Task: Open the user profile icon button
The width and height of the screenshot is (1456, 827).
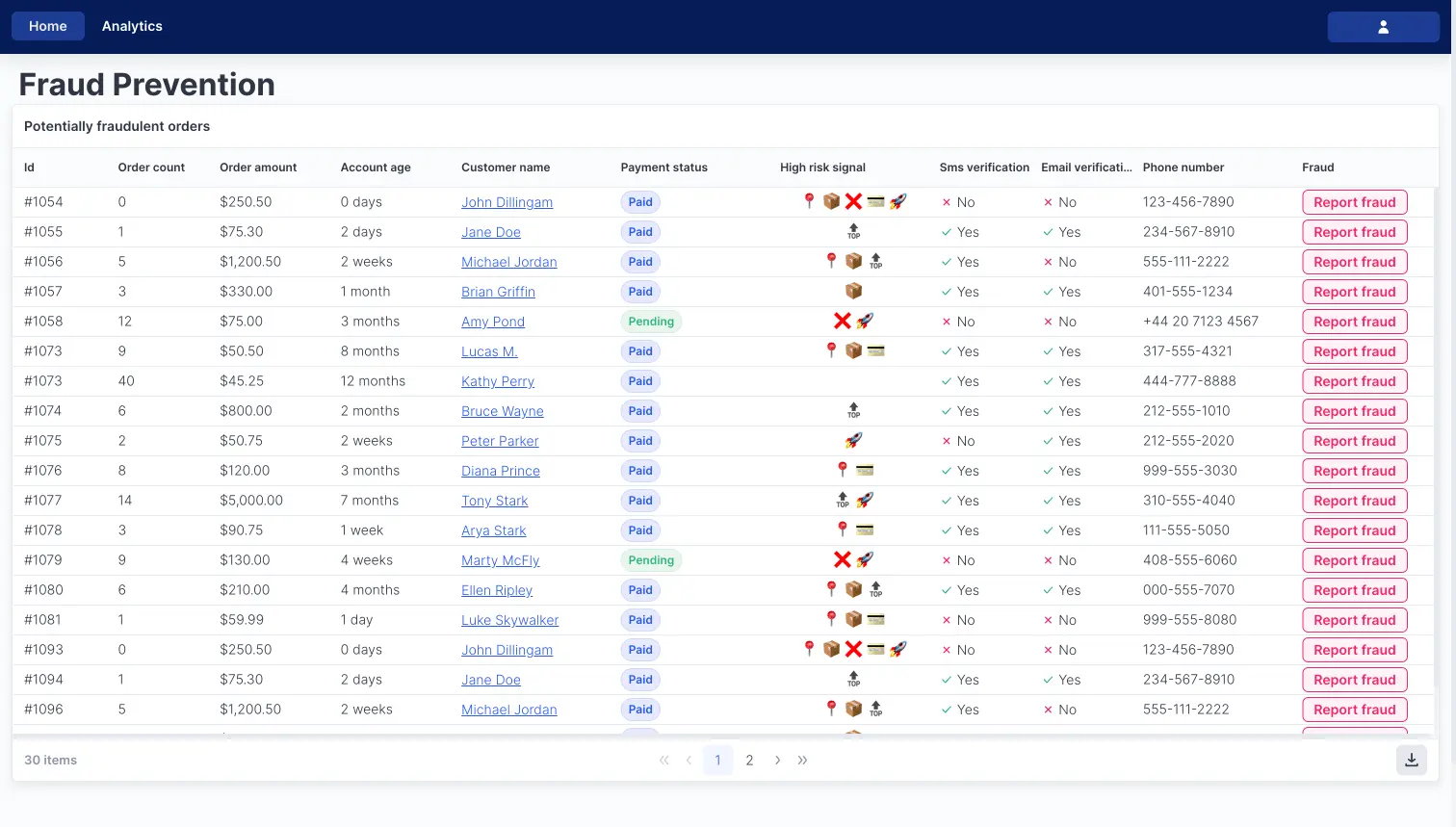Action: (1383, 27)
